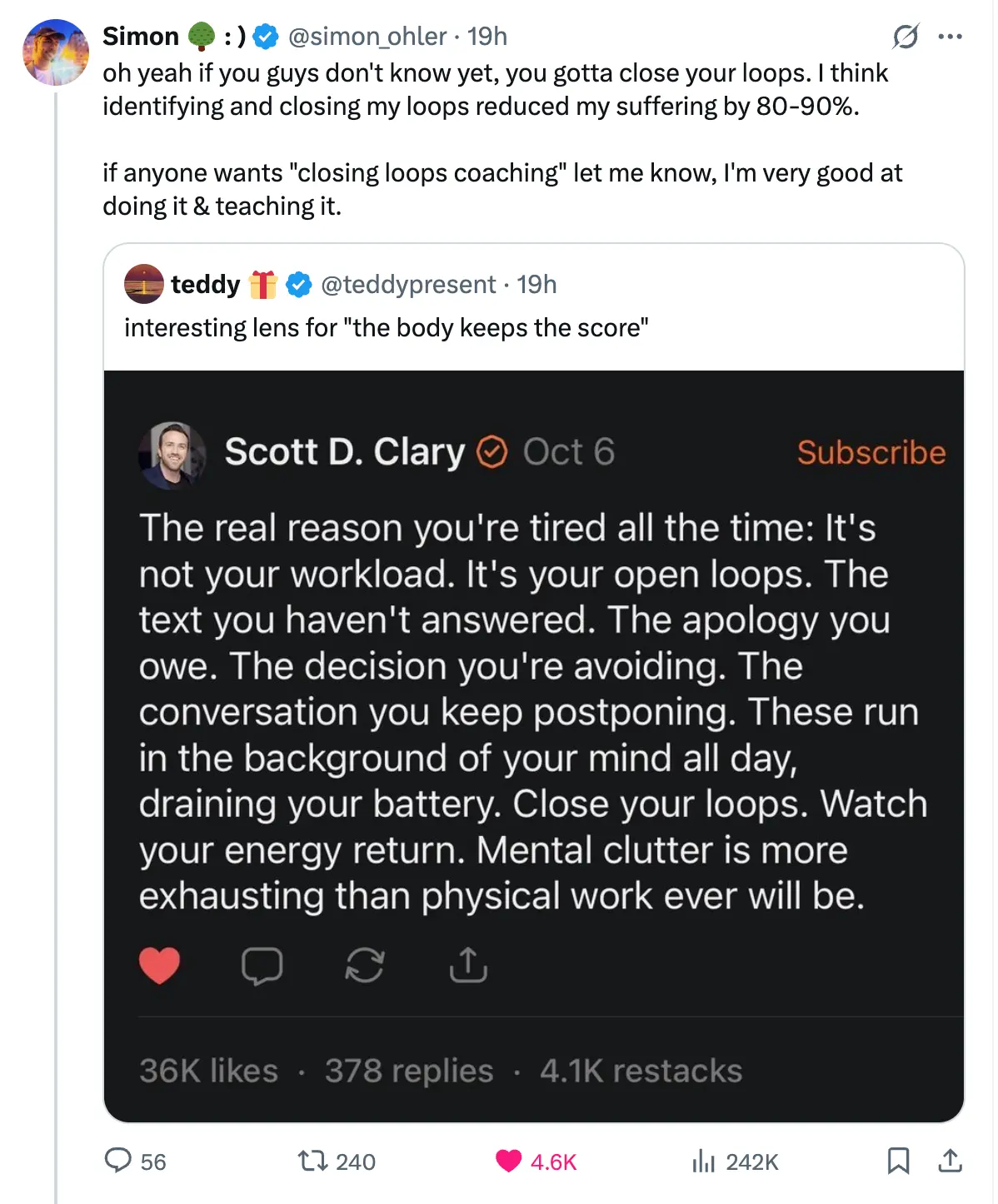This screenshot has height=1204, width=998.
Task: Open the @teddypresent handle link
Action: pos(408,285)
